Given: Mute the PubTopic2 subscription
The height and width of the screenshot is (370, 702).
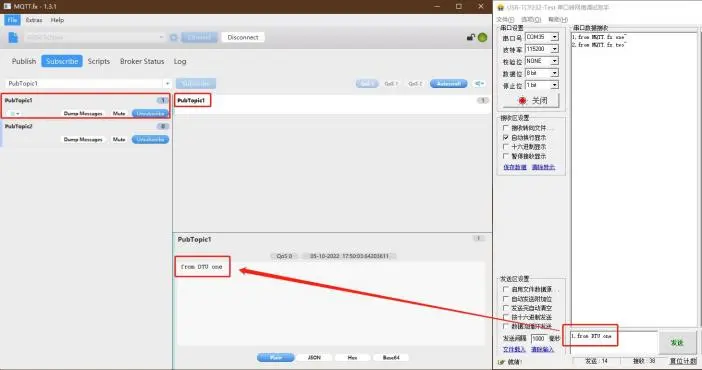Looking at the screenshot, I should [x=119, y=140].
